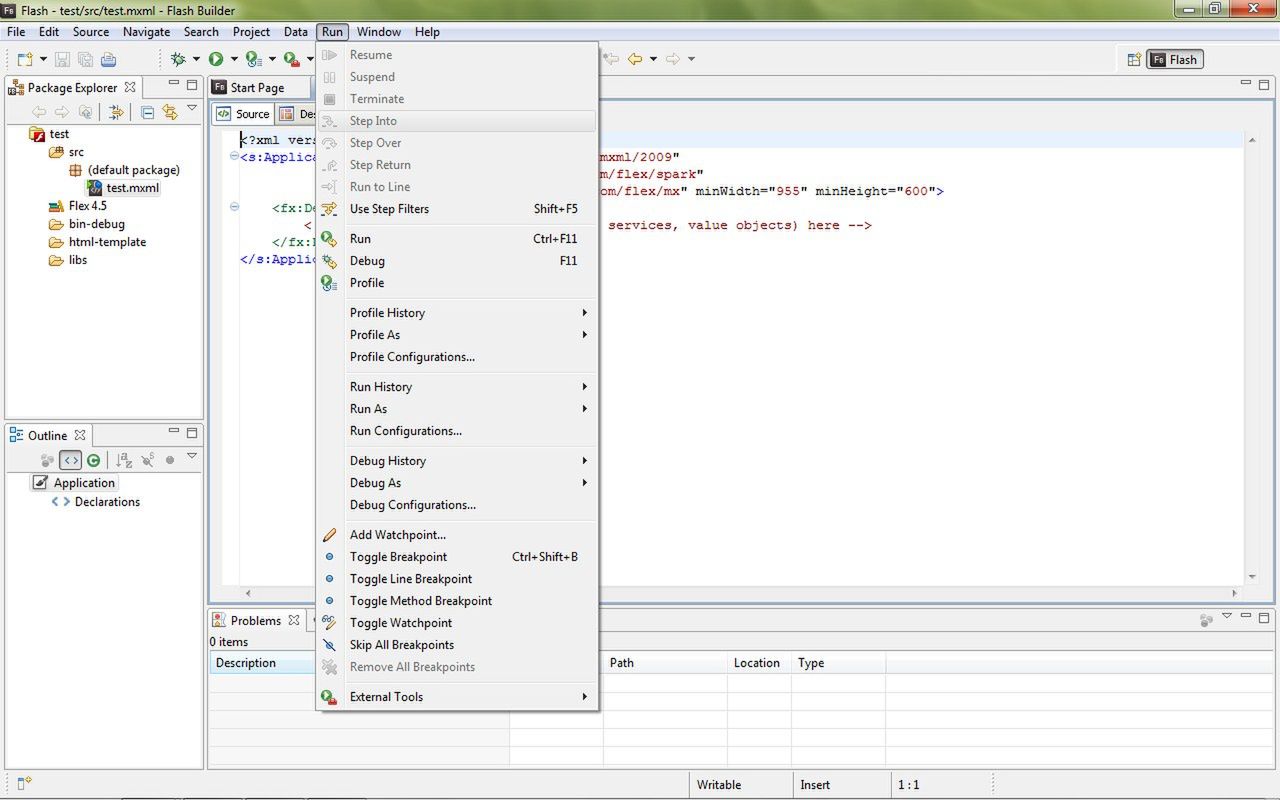Click the Save All toolbar icon
Image resolution: width=1280 pixels, height=800 pixels.
[x=85, y=60]
